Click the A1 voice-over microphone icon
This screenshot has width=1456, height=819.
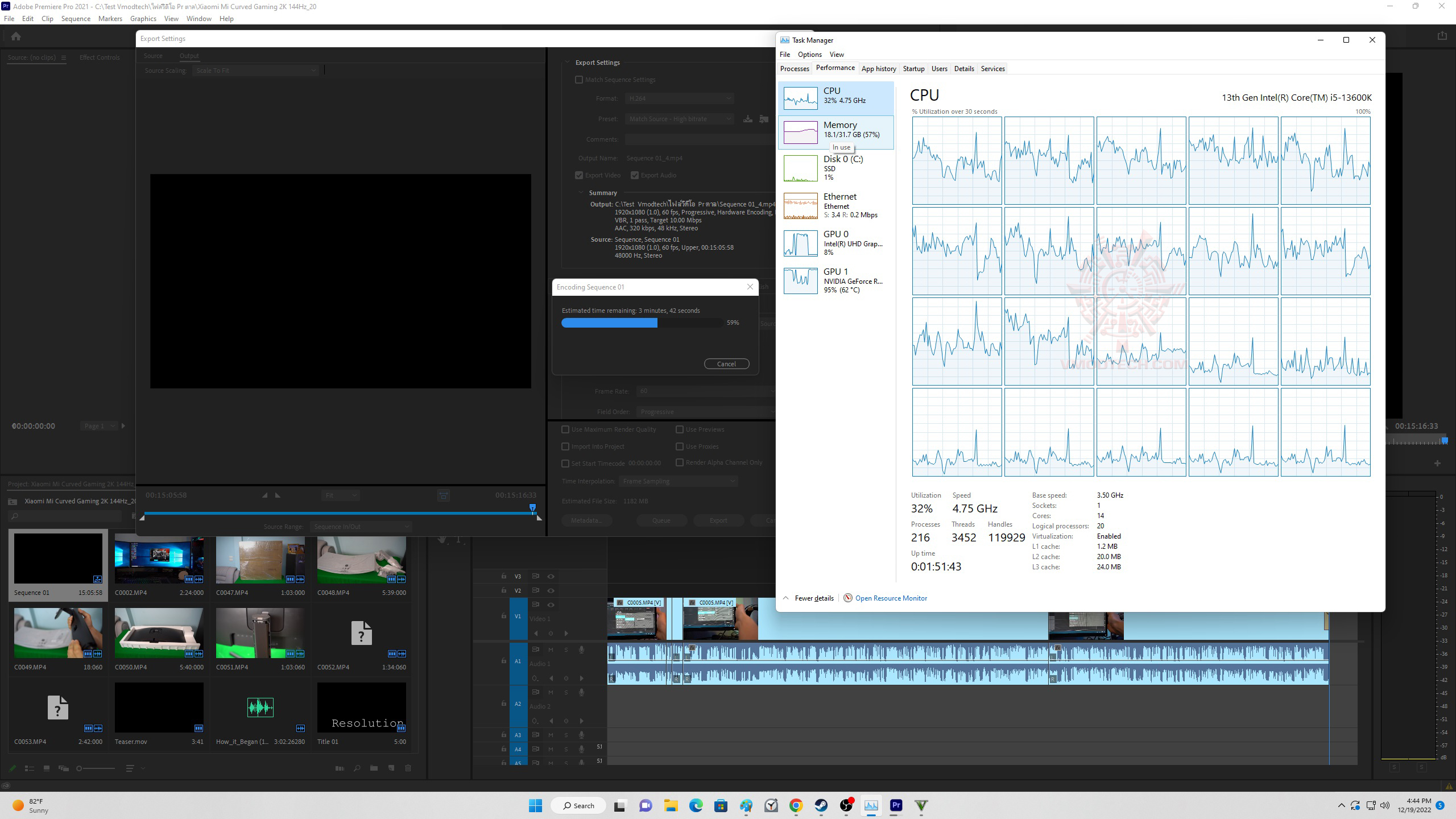pos(581,650)
